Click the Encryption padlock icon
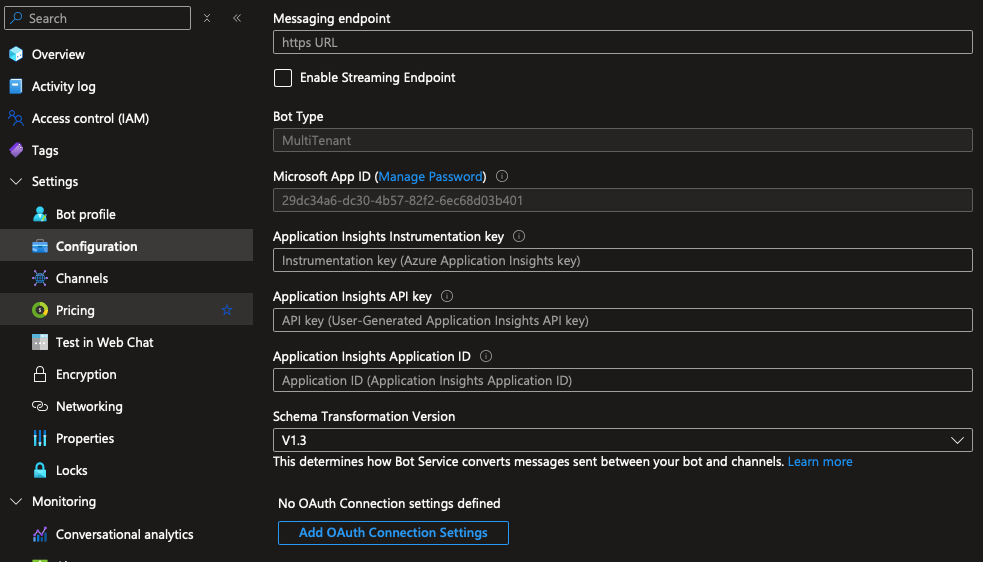Viewport: 983px width, 562px height. pos(40,374)
